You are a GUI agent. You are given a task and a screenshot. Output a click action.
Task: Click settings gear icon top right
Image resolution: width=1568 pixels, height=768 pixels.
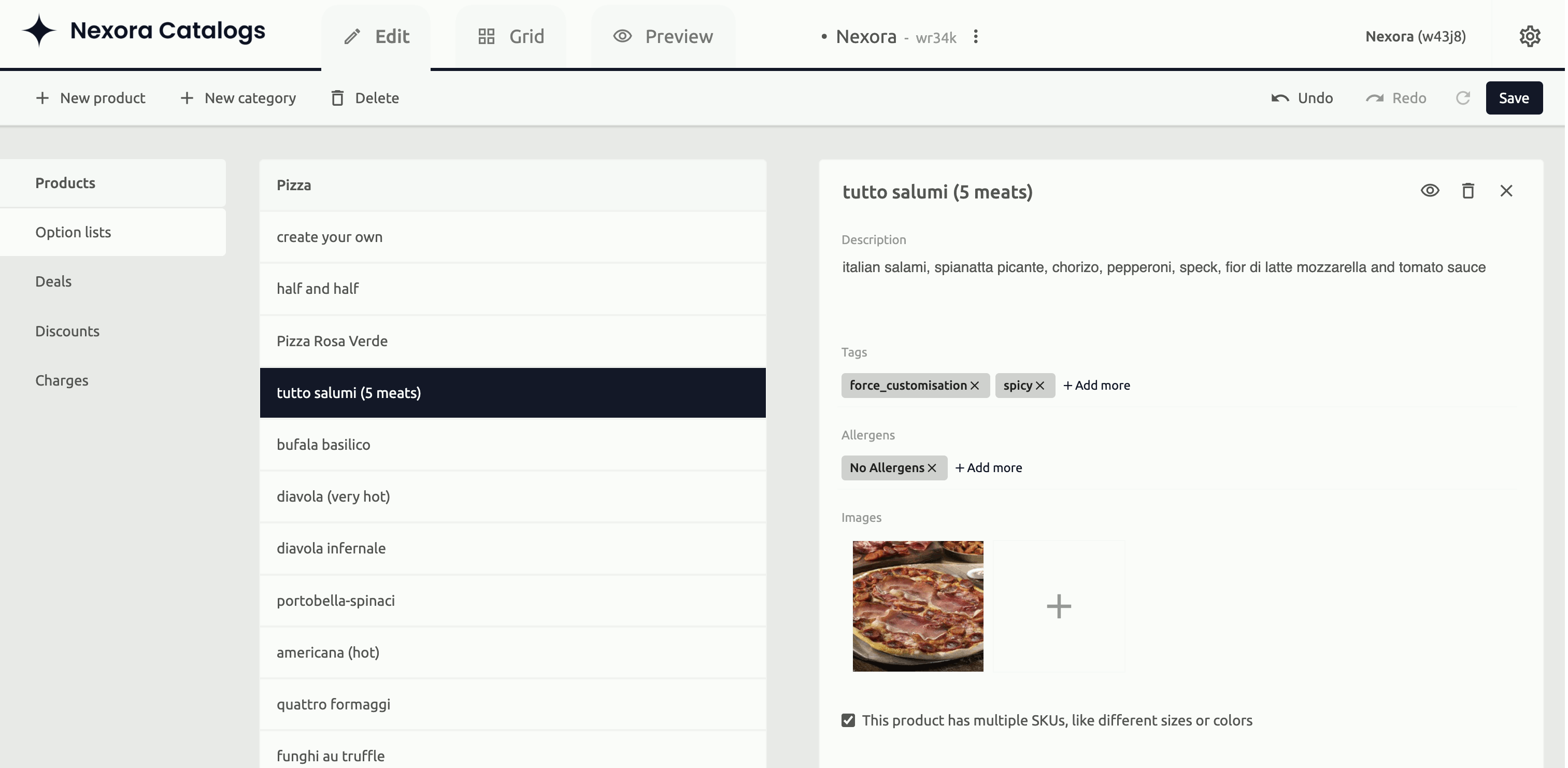pyautogui.click(x=1530, y=36)
